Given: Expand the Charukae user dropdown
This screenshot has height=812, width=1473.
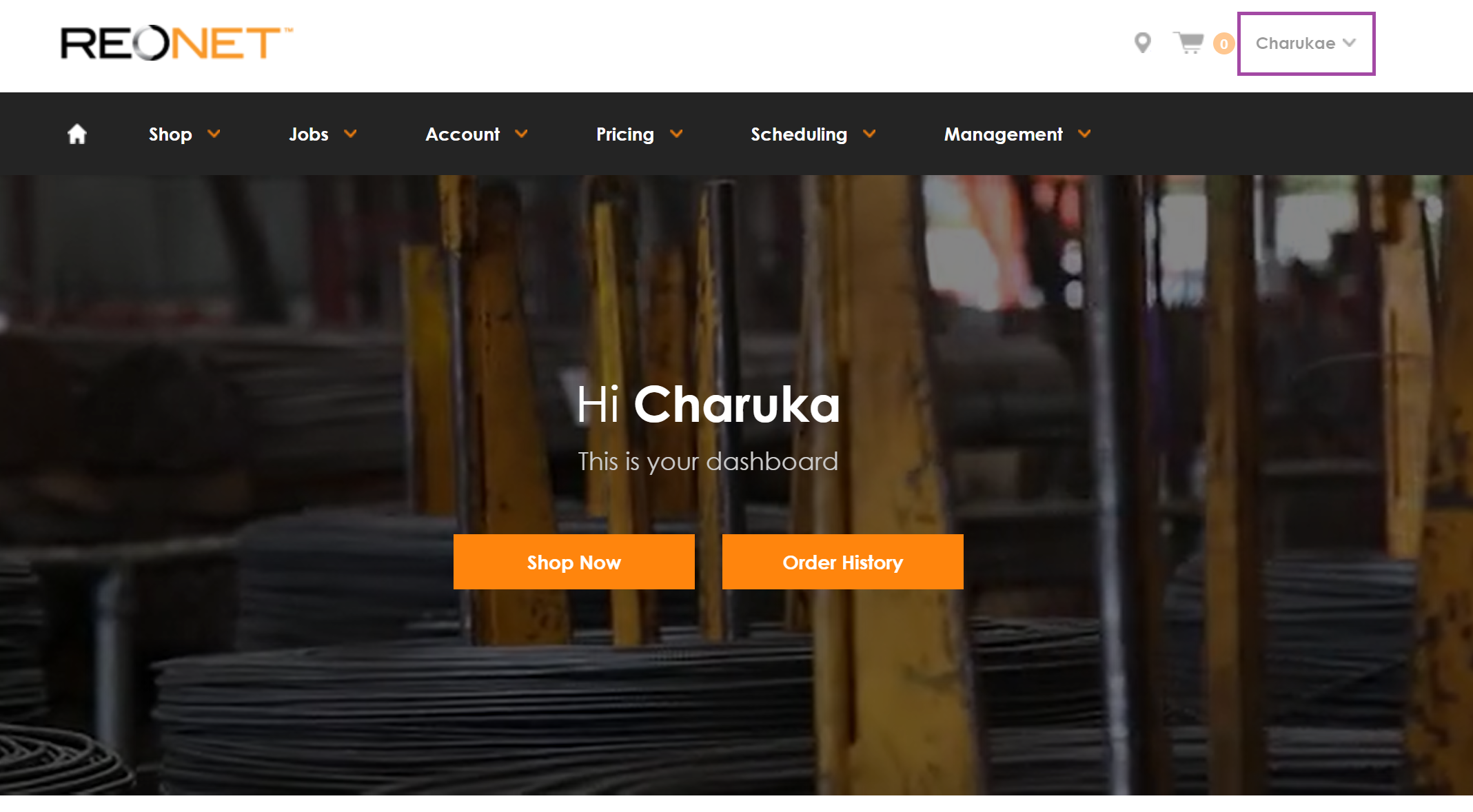Looking at the screenshot, I should pyautogui.click(x=1306, y=43).
